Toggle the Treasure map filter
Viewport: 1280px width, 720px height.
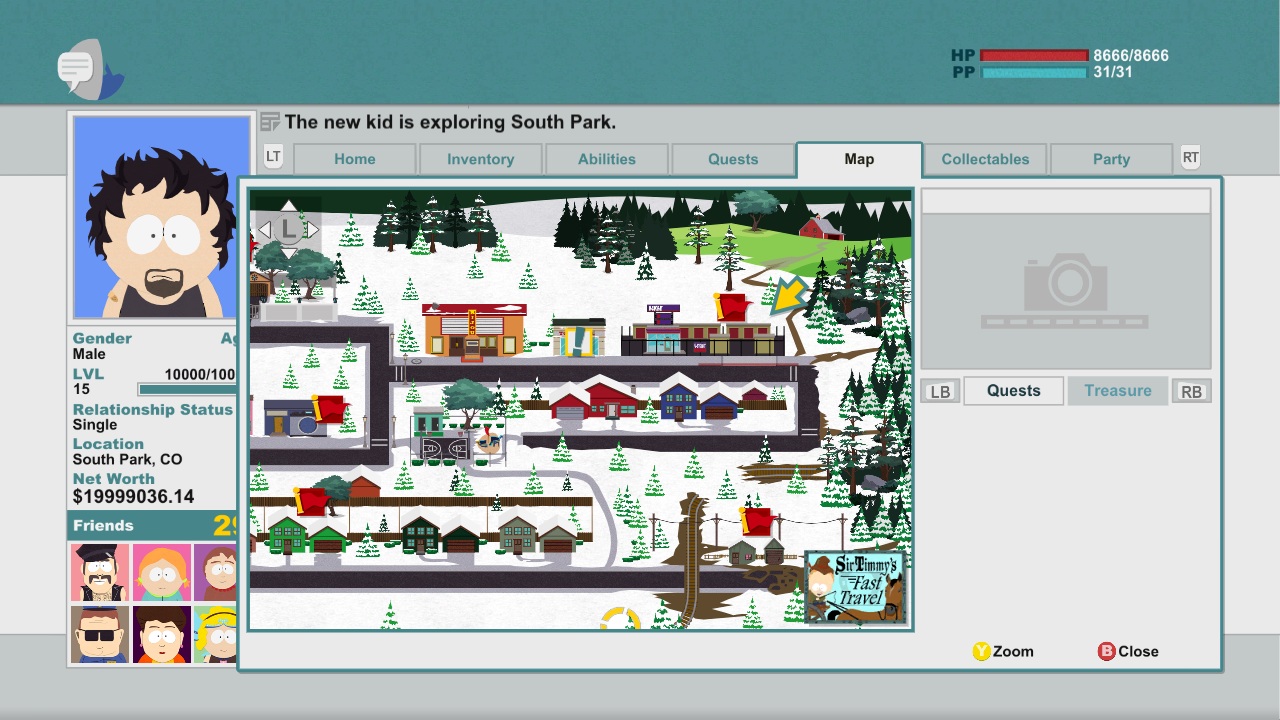click(x=1117, y=391)
